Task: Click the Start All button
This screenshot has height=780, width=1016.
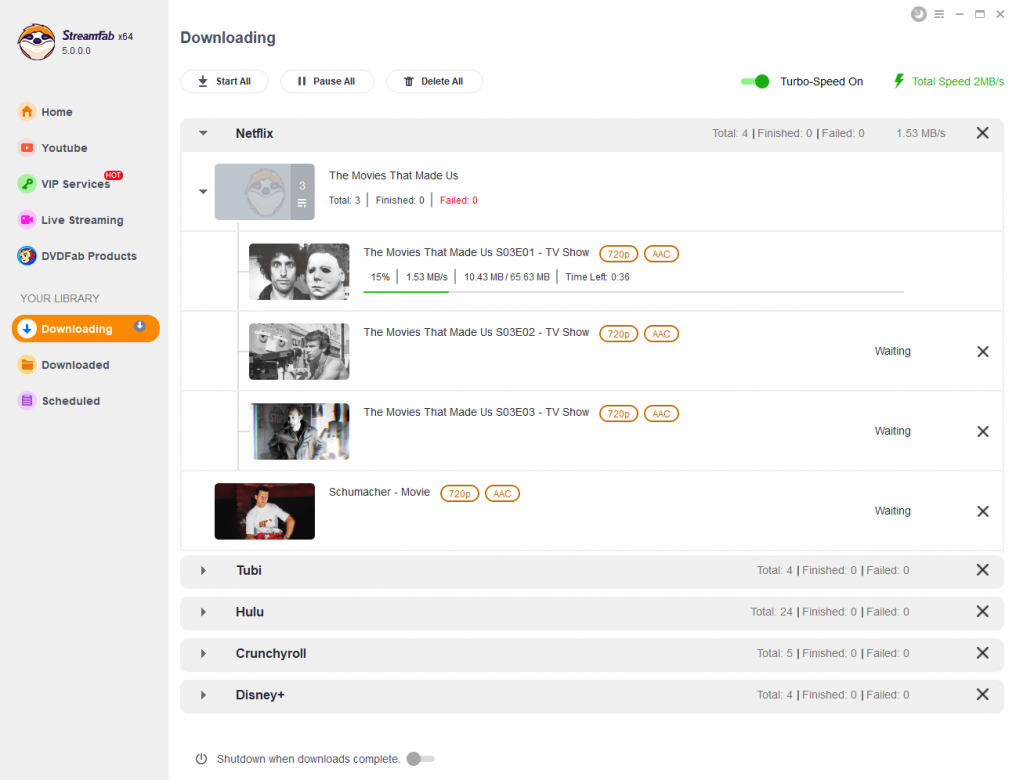Action: tap(224, 81)
